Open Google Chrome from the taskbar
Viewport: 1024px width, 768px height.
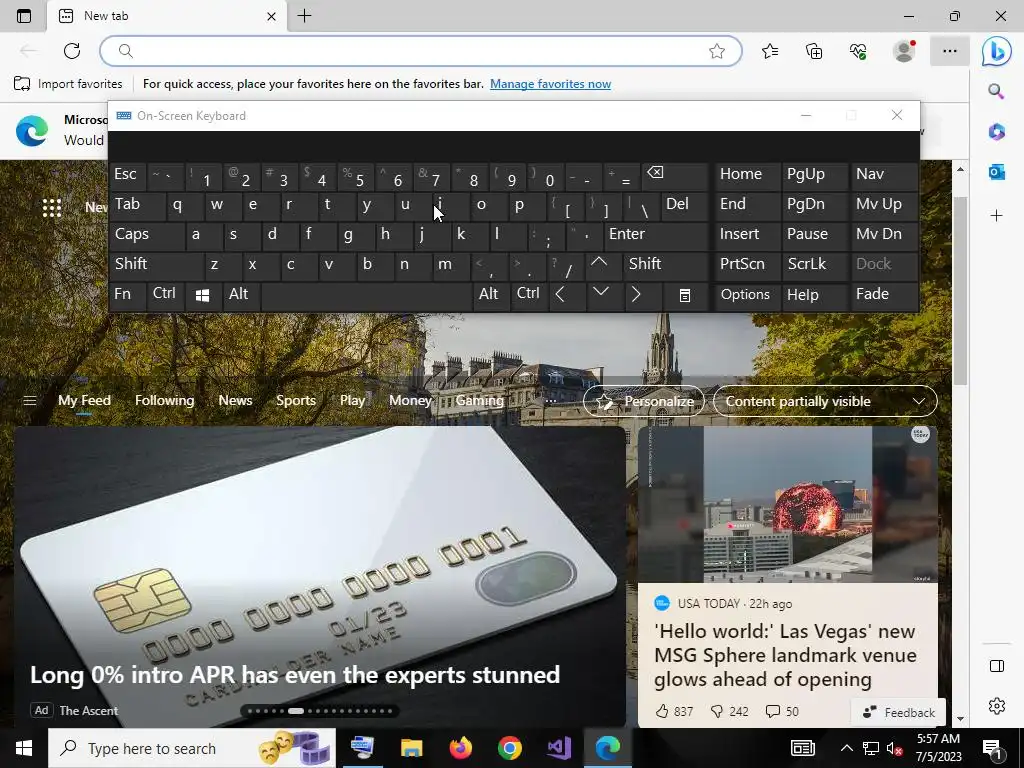pos(509,748)
